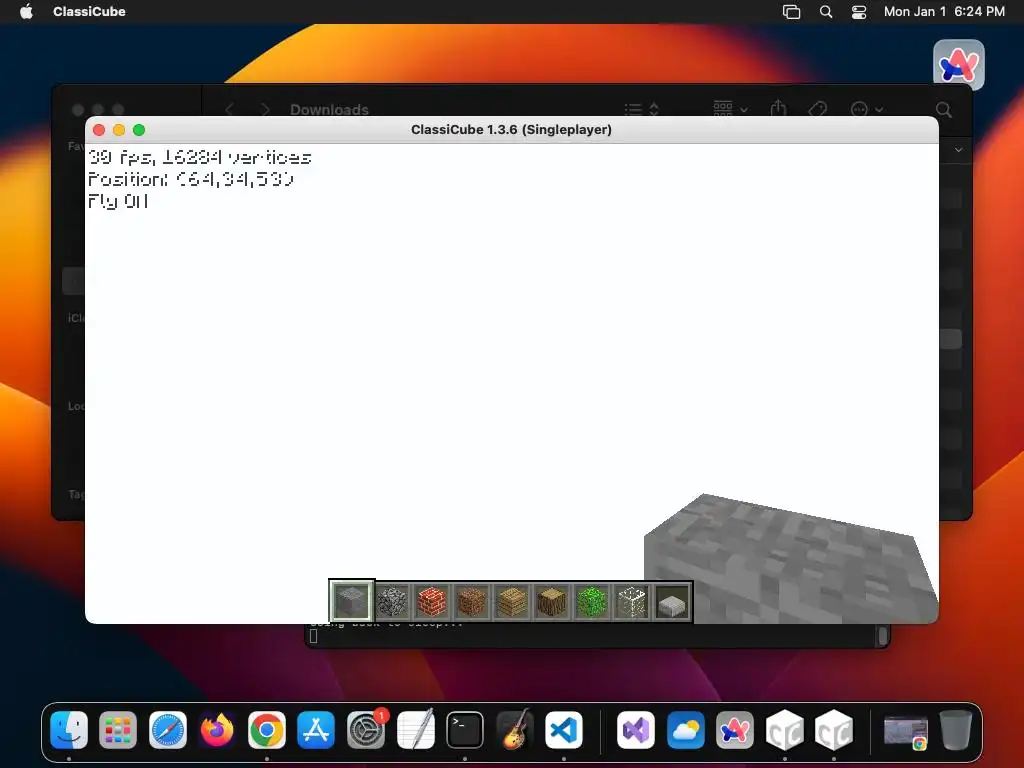Viewport: 1024px width, 768px height.
Task: Launch Firefox from the Dock
Action: (217, 730)
